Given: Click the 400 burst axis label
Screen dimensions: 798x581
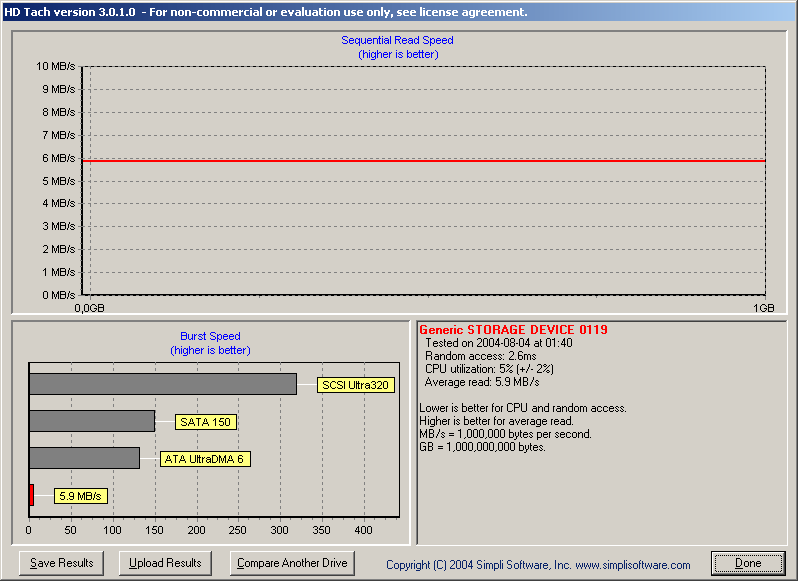Looking at the screenshot, I should 363,530.
